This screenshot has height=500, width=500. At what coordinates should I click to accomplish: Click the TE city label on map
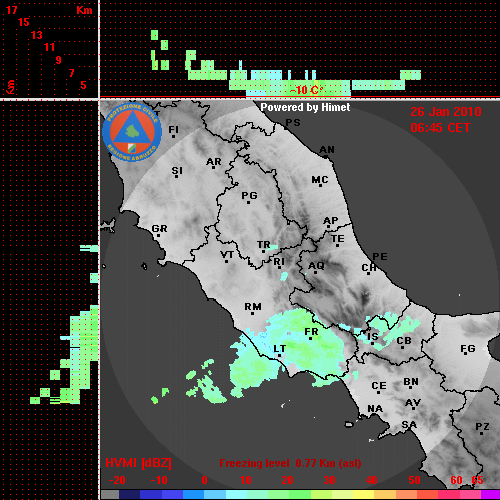click(x=338, y=239)
